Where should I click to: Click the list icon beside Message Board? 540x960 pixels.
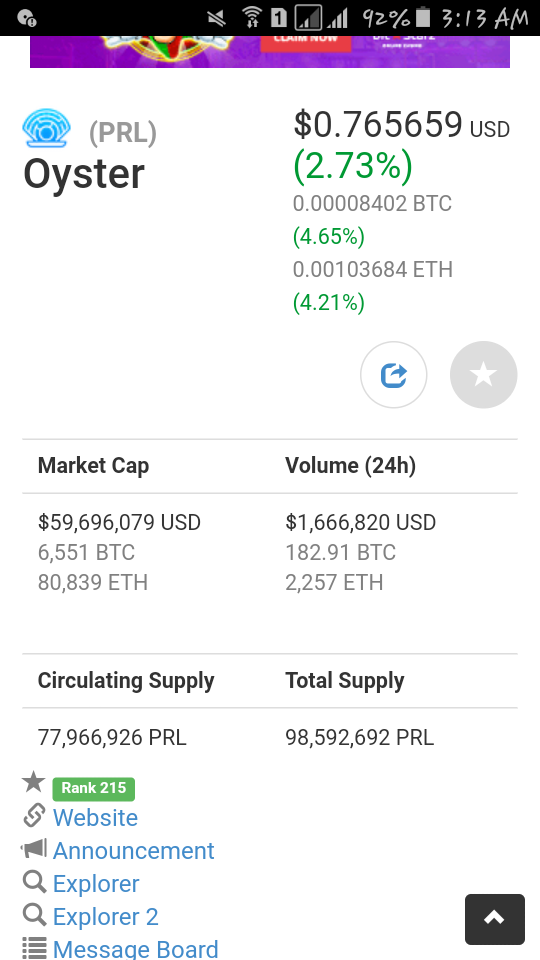[x=34, y=948]
